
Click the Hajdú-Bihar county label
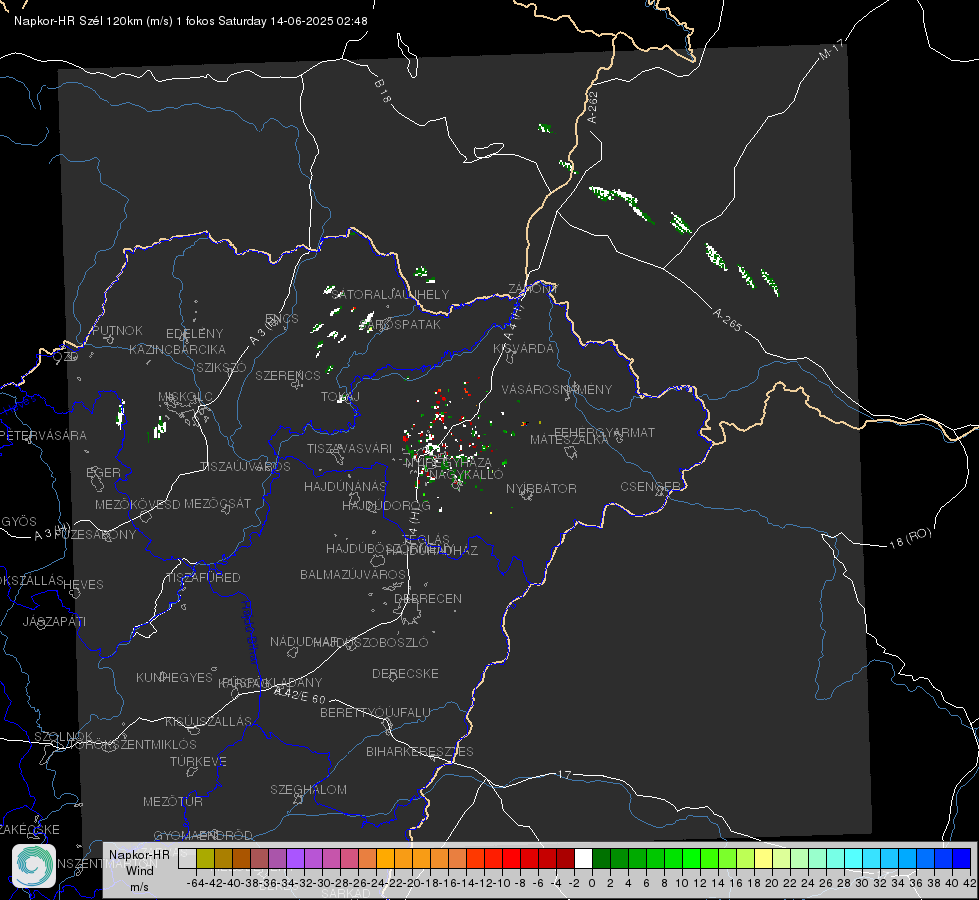(x=249, y=632)
